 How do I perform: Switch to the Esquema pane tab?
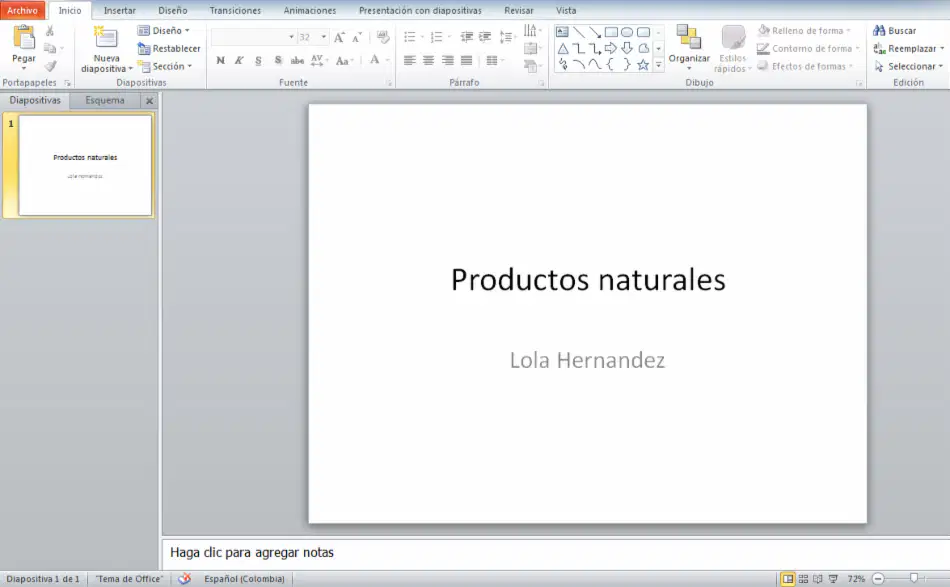pyautogui.click(x=105, y=101)
